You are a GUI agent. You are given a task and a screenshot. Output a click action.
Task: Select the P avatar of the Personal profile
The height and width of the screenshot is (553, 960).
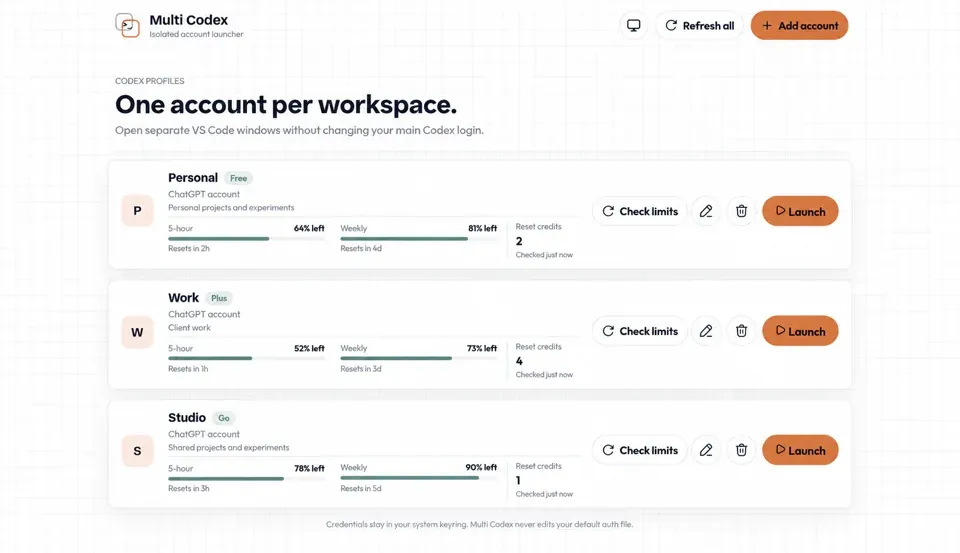[x=137, y=211]
